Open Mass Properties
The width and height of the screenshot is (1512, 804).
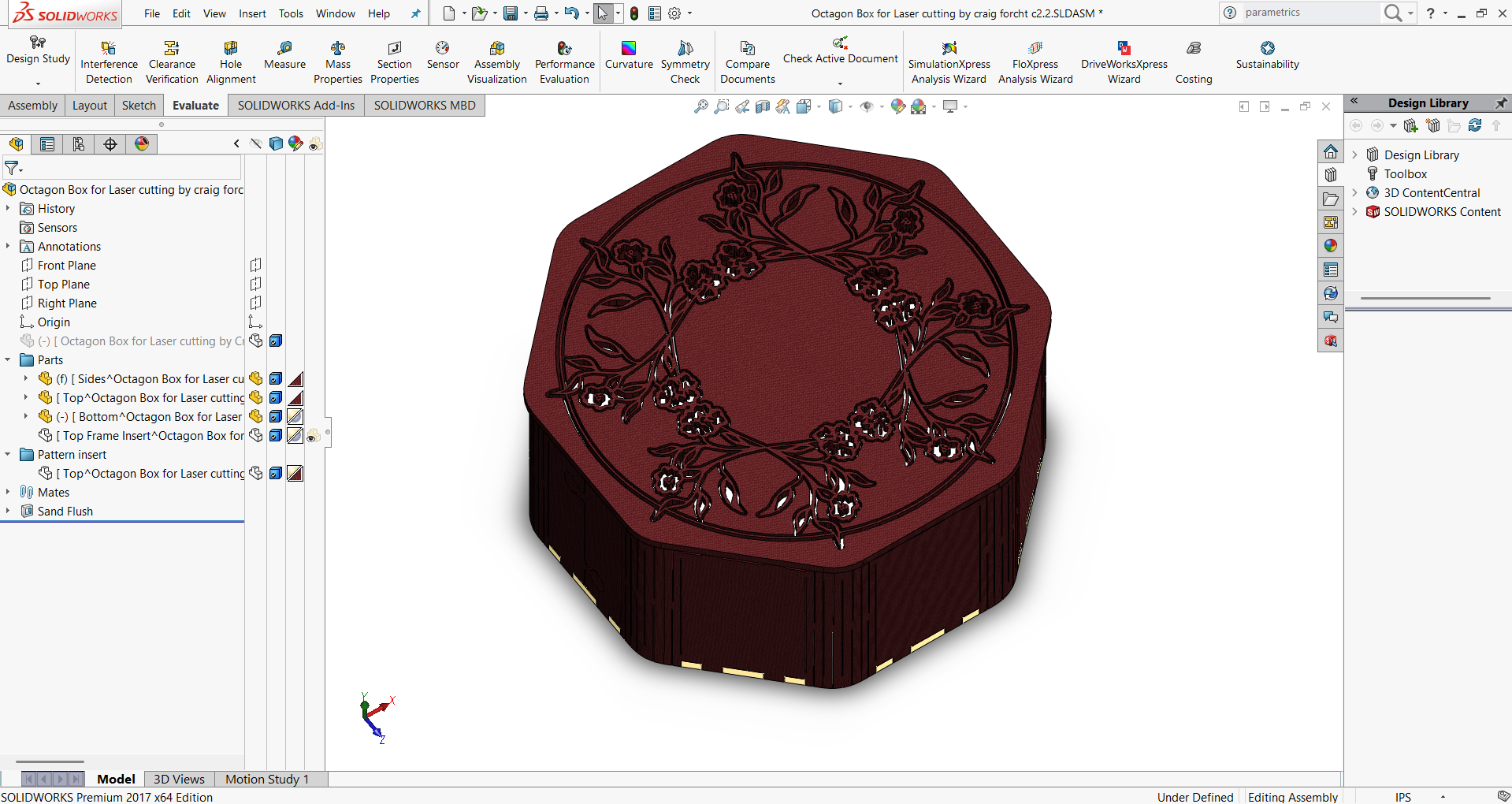(337, 62)
